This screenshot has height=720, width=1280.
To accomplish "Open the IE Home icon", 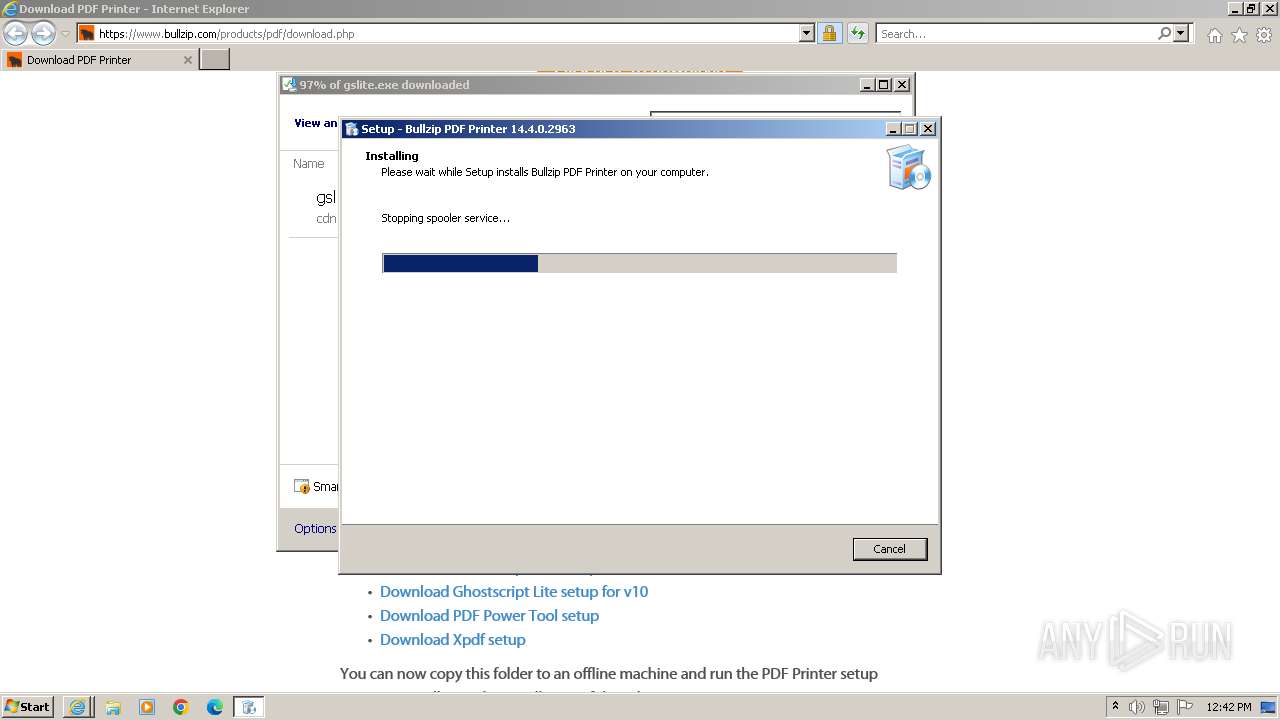I will [1214, 35].
